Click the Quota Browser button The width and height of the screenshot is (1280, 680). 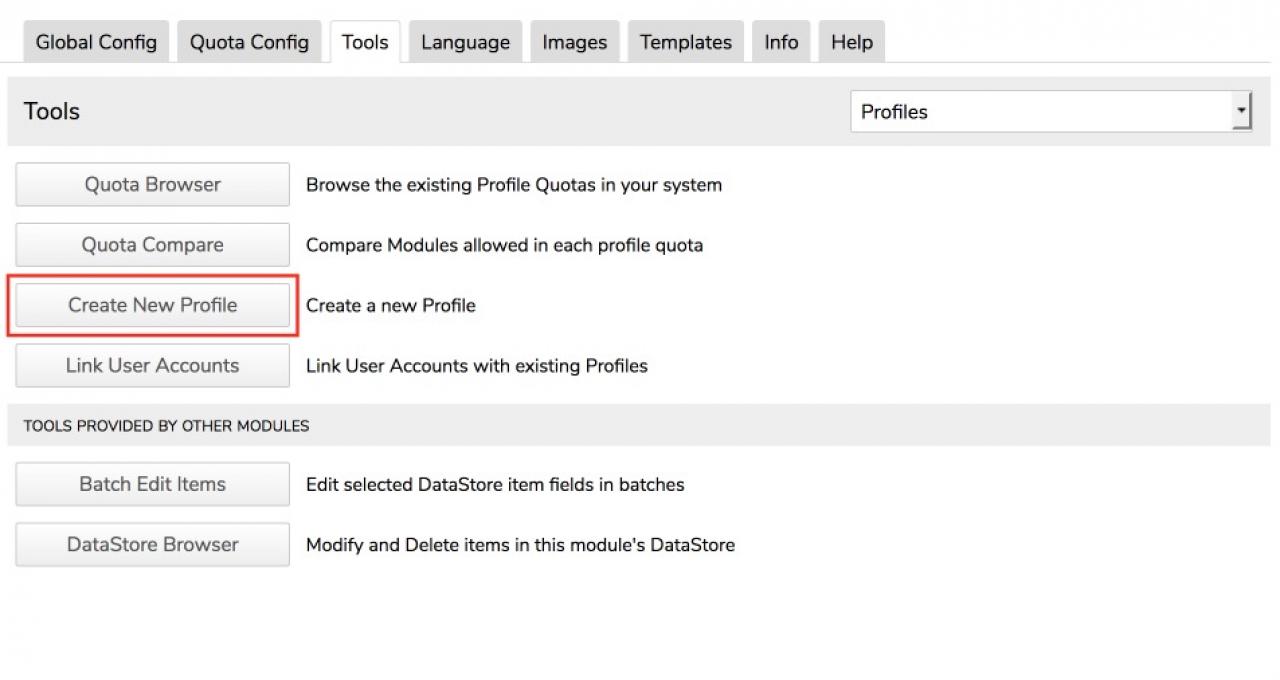152,185
